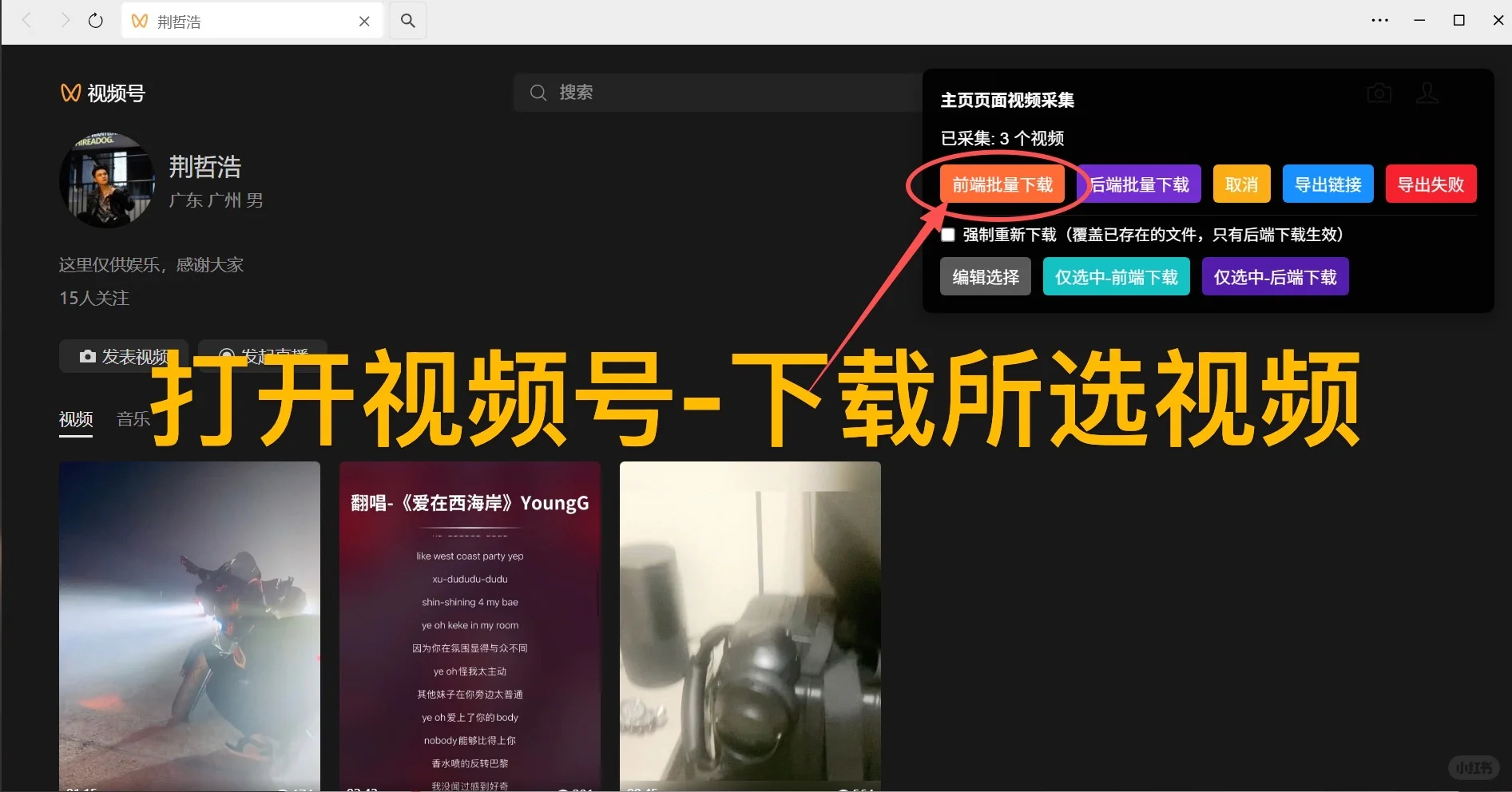Select the 视频 tab

pyautogui.click(x=75, y=419)
